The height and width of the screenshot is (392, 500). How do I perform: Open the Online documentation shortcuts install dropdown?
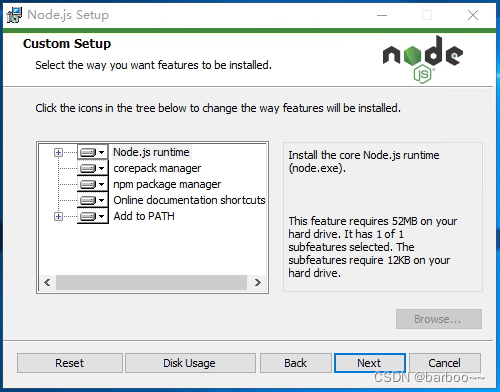pyautogui.click(x=93, y=200)
